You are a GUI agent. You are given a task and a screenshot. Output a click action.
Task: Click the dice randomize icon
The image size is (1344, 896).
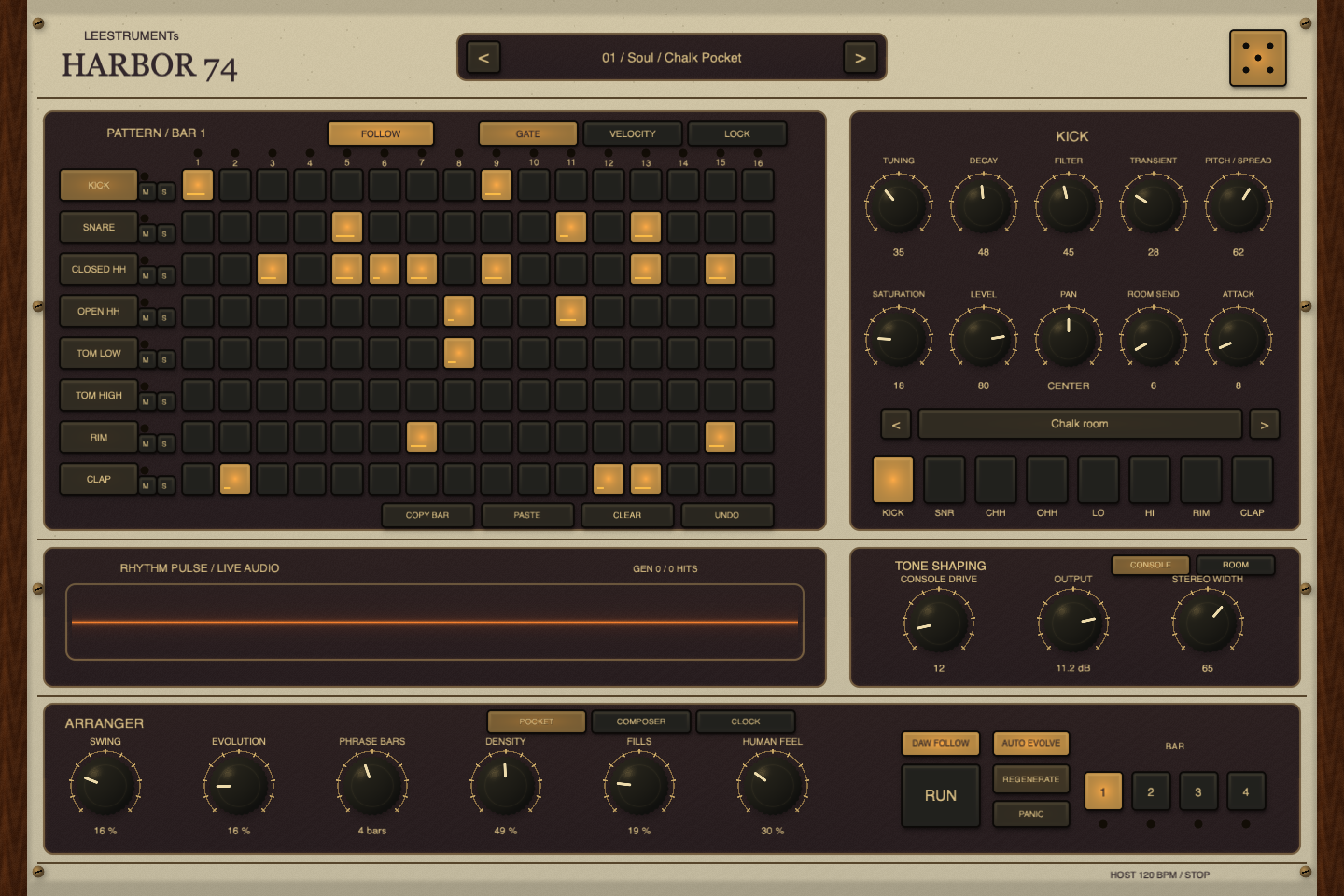tap(1258, 58)
